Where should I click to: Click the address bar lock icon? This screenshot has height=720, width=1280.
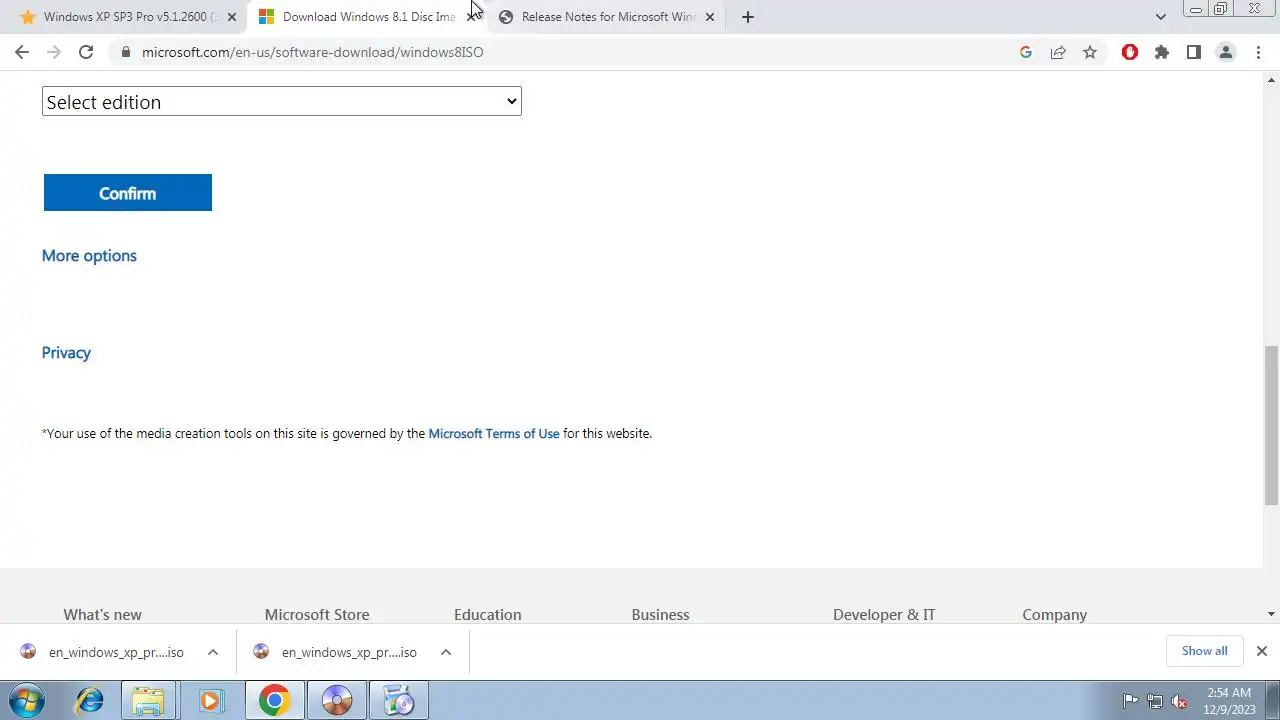pyautogui.click(x=125, y=52)
